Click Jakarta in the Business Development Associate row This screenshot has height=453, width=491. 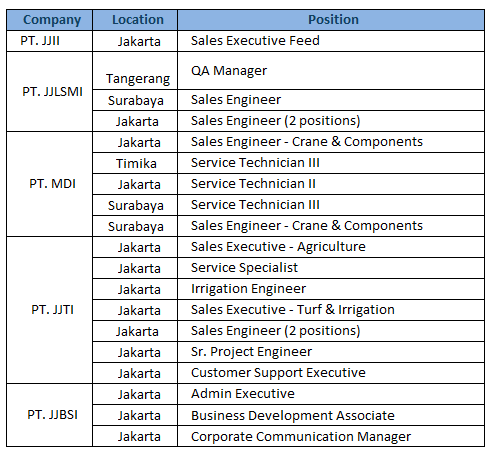(135, 415)
